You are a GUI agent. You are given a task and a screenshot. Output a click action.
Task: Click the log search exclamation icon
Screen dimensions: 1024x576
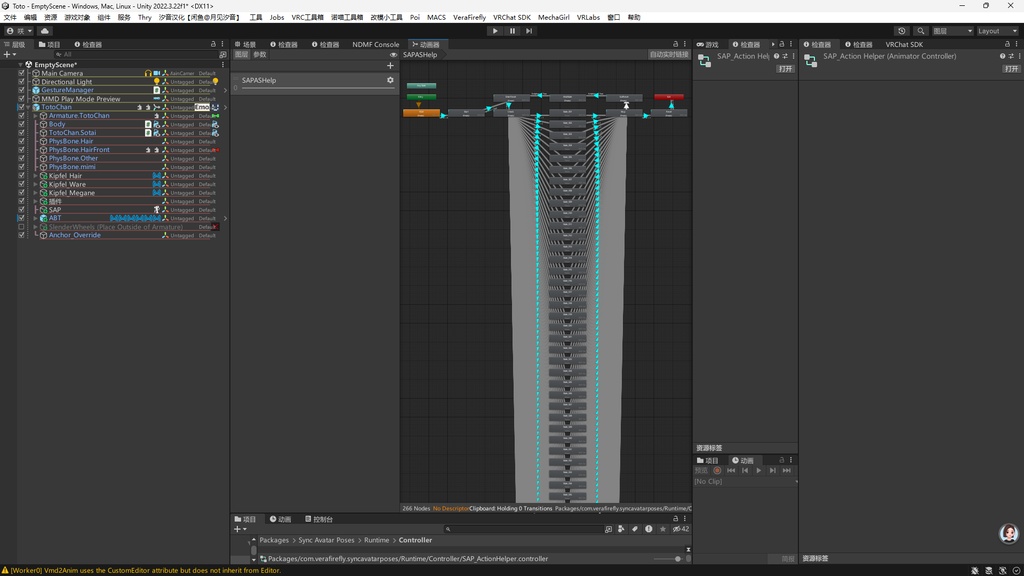pyautogui.click(x=648, y=529)
